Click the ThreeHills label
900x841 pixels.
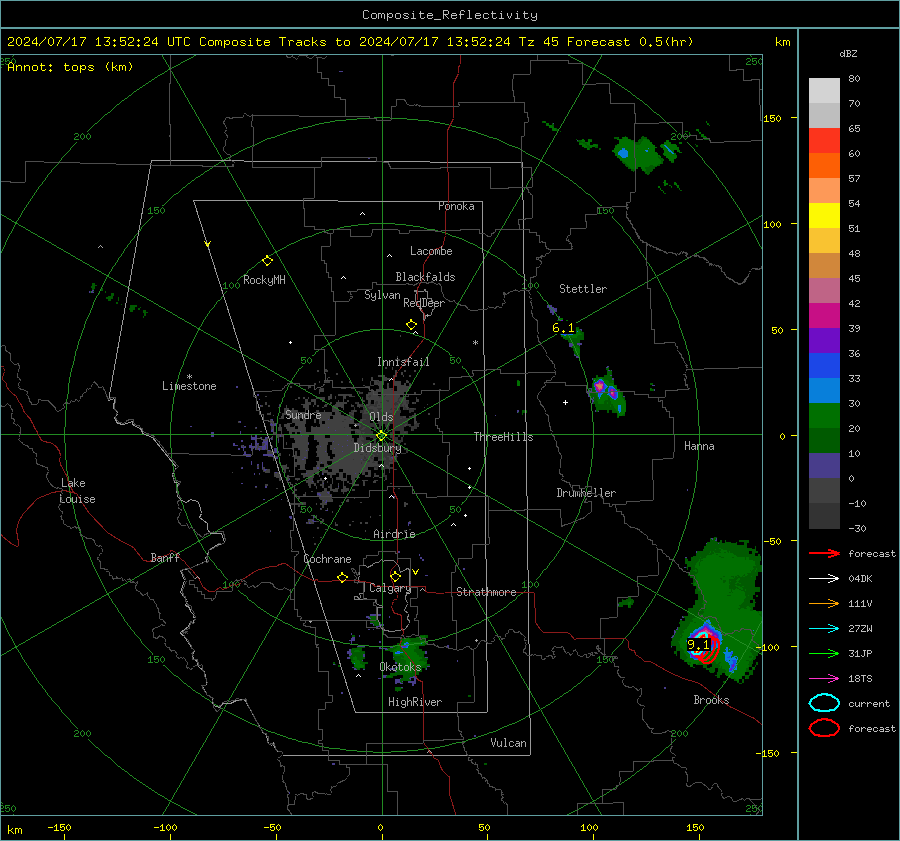(503, 437)
